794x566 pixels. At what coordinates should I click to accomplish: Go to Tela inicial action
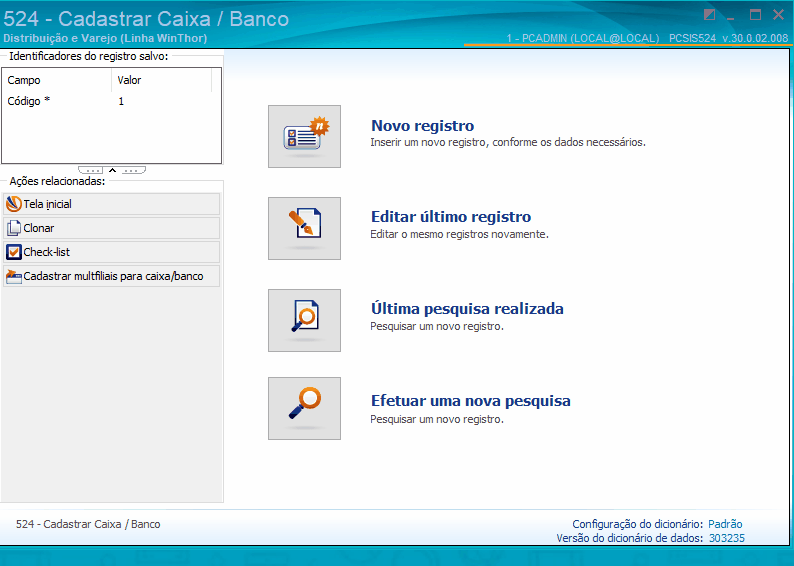click(x=111, y=204)
